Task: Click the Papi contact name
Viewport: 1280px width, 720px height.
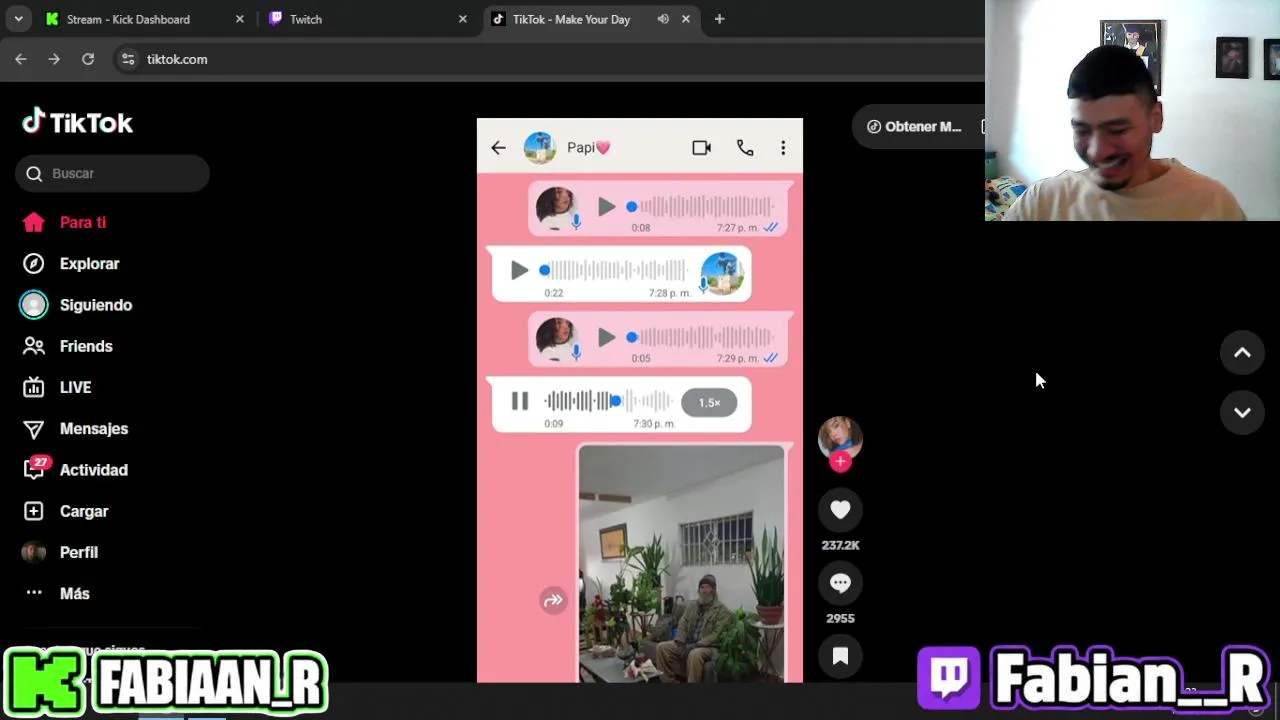Action: click(x=588, y=147)
